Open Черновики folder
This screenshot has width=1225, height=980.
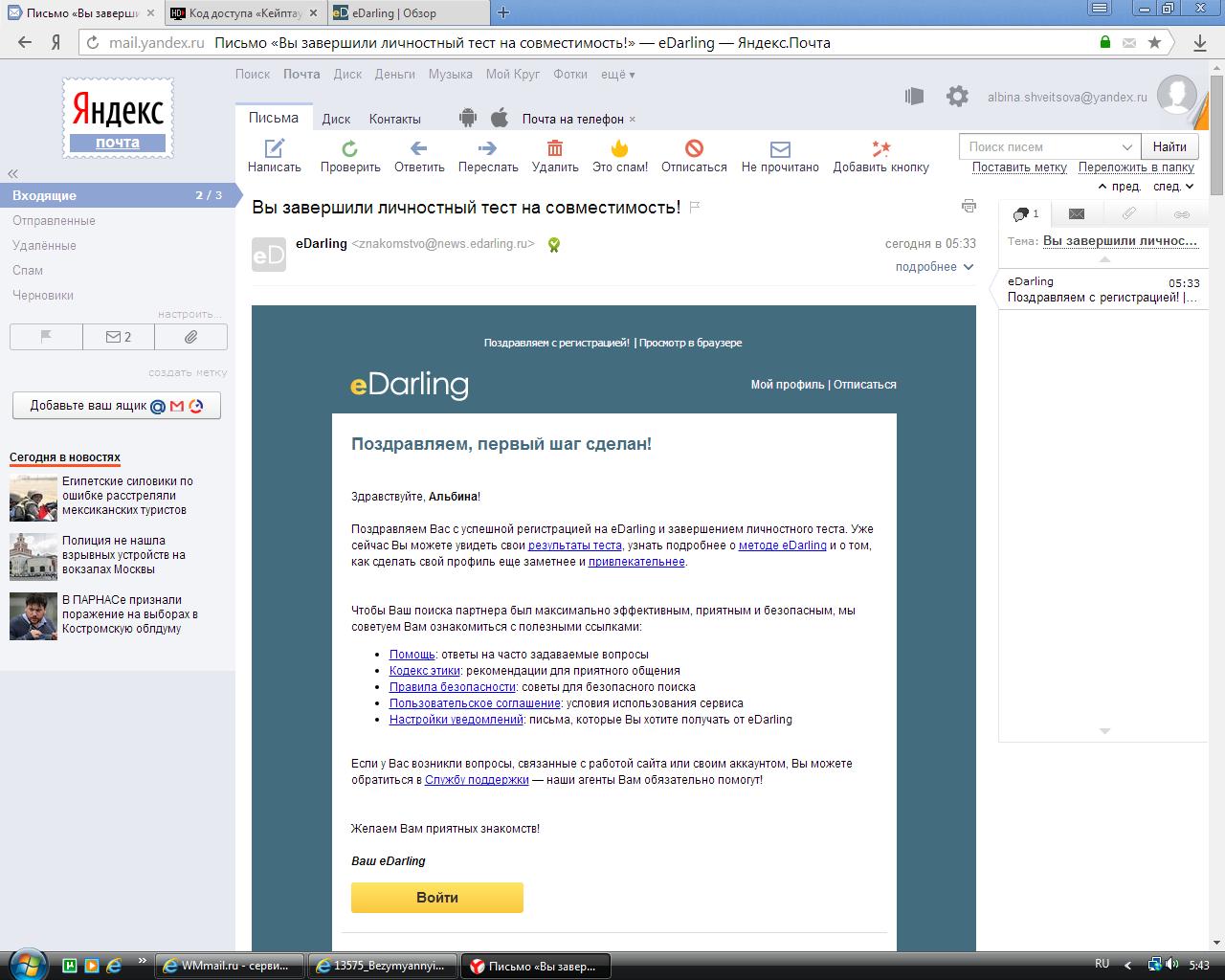click(43, 295)
